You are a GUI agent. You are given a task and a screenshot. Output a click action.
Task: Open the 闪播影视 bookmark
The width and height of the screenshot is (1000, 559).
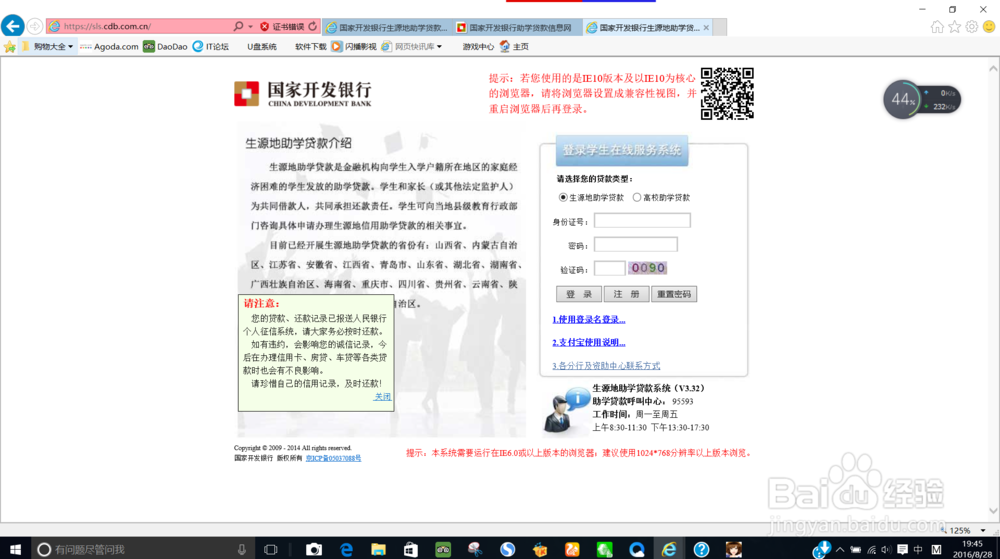coord(354,47)
